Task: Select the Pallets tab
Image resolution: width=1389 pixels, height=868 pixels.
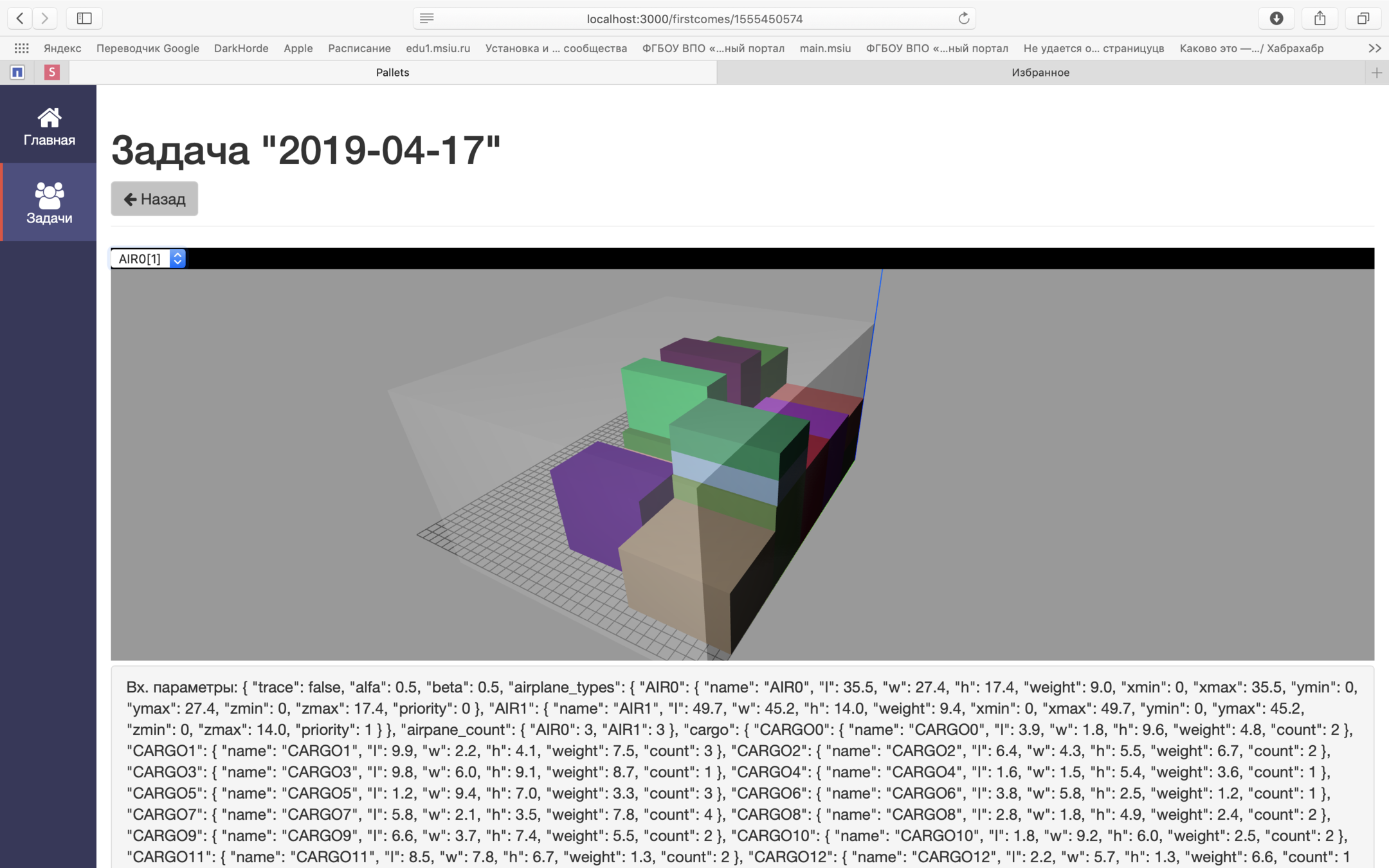Action: coord(392,73)
